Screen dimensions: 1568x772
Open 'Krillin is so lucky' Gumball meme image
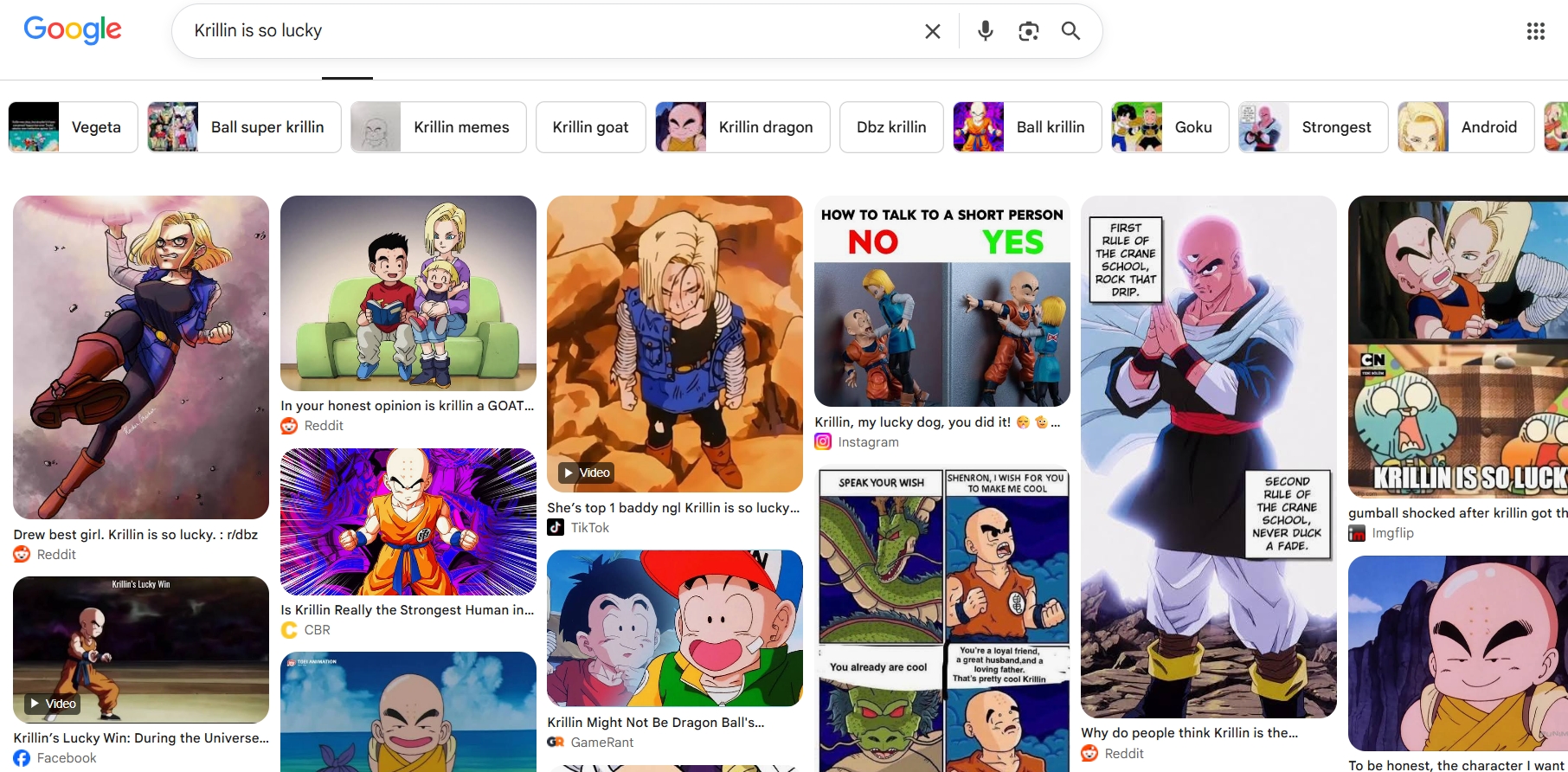[1458, 347]
